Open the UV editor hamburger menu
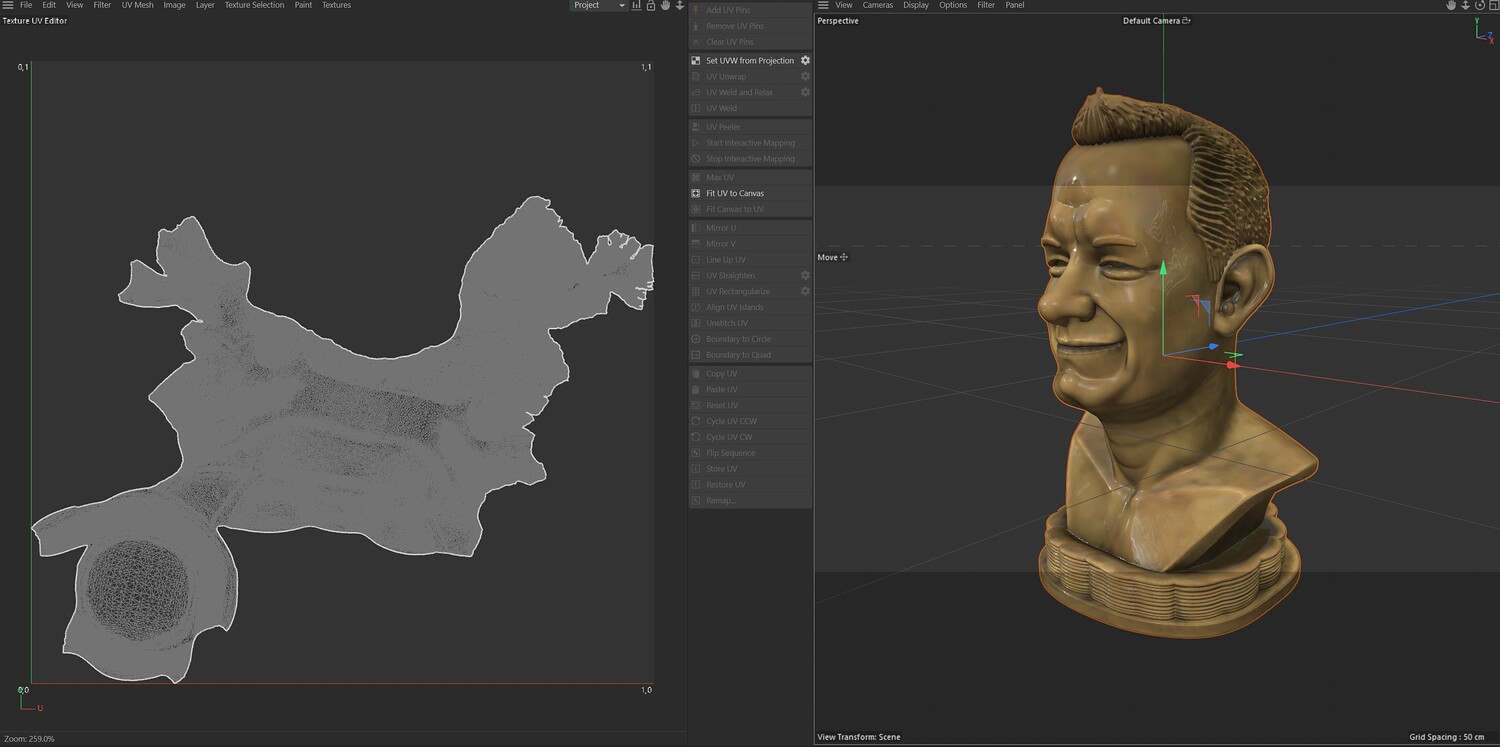Image resolution: width=1500 pixels, height=747 pixels. [x=8, y=5]
